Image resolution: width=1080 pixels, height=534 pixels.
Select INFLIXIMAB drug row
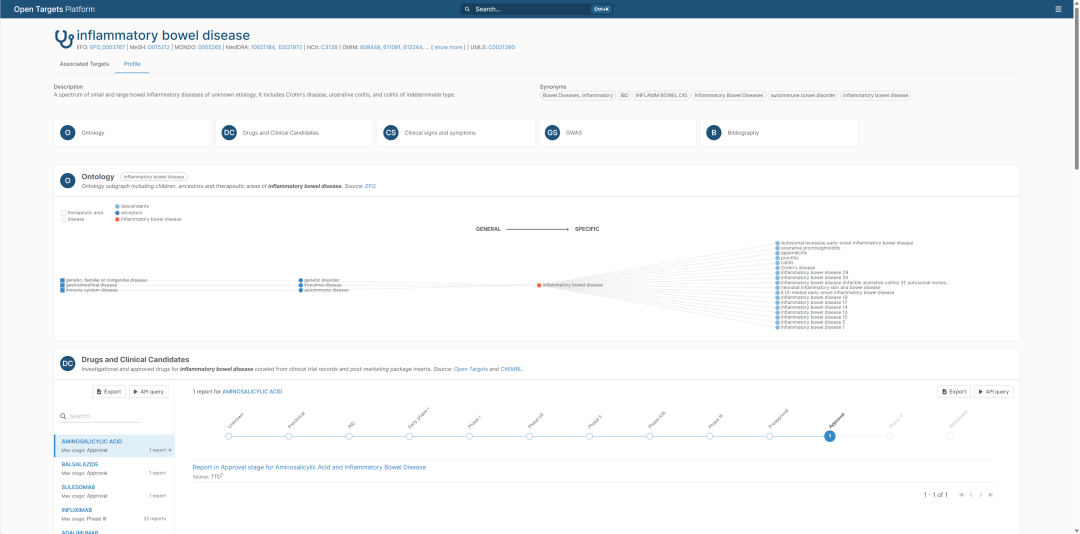[x=114, y=514]
